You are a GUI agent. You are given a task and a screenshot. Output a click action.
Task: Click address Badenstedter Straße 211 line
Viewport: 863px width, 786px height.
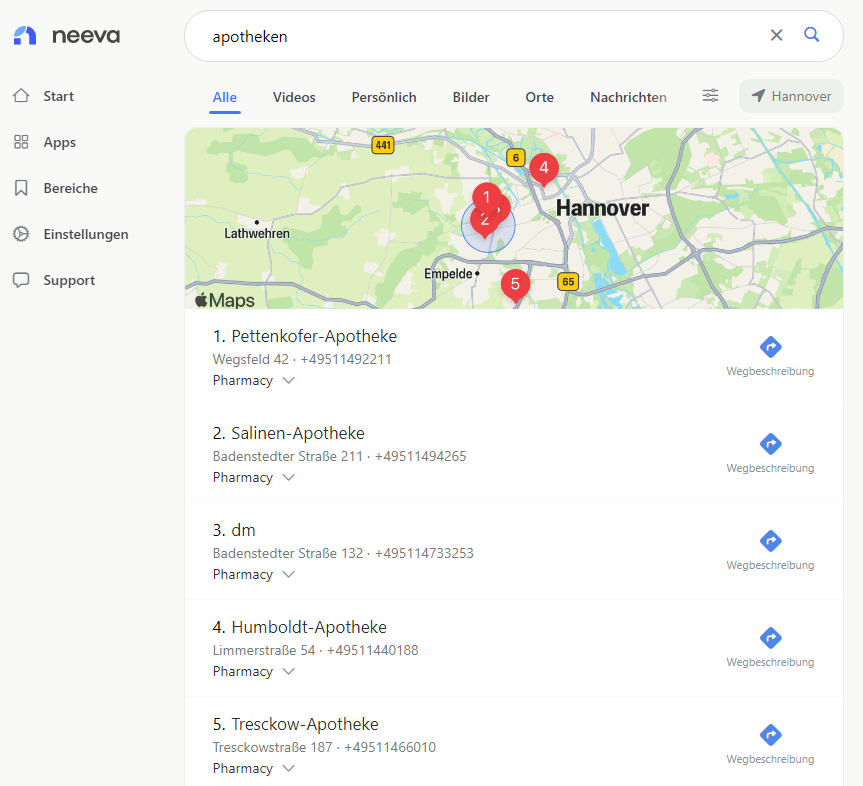click(339, 456)
